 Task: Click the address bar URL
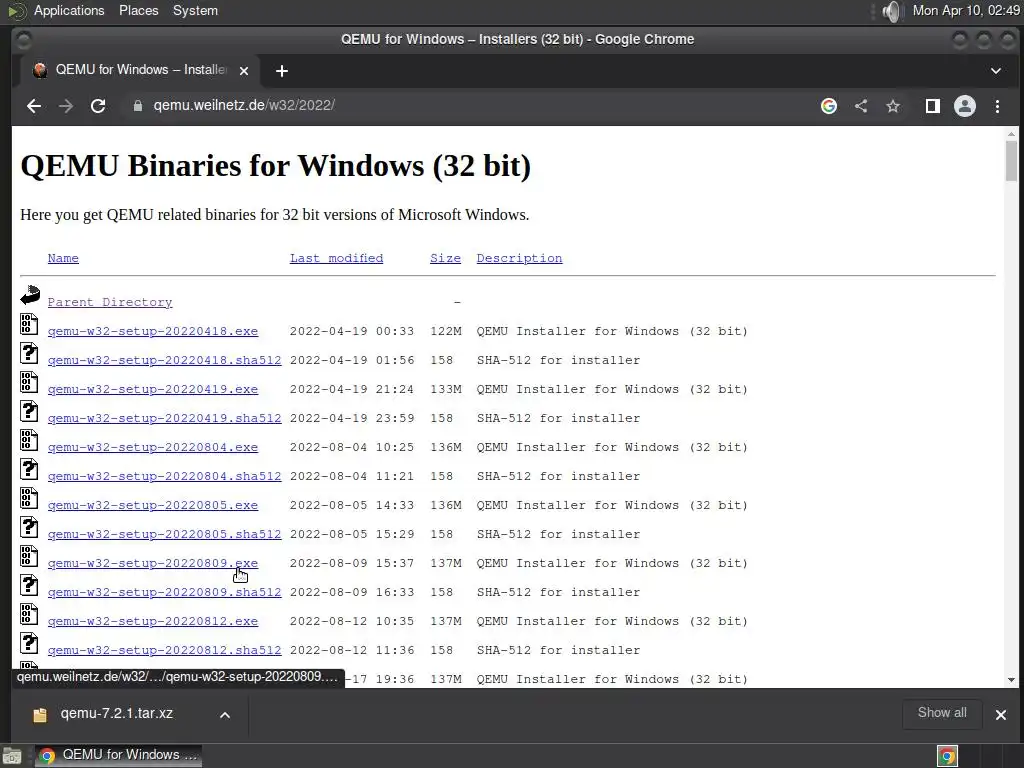(x=244, y=105)
